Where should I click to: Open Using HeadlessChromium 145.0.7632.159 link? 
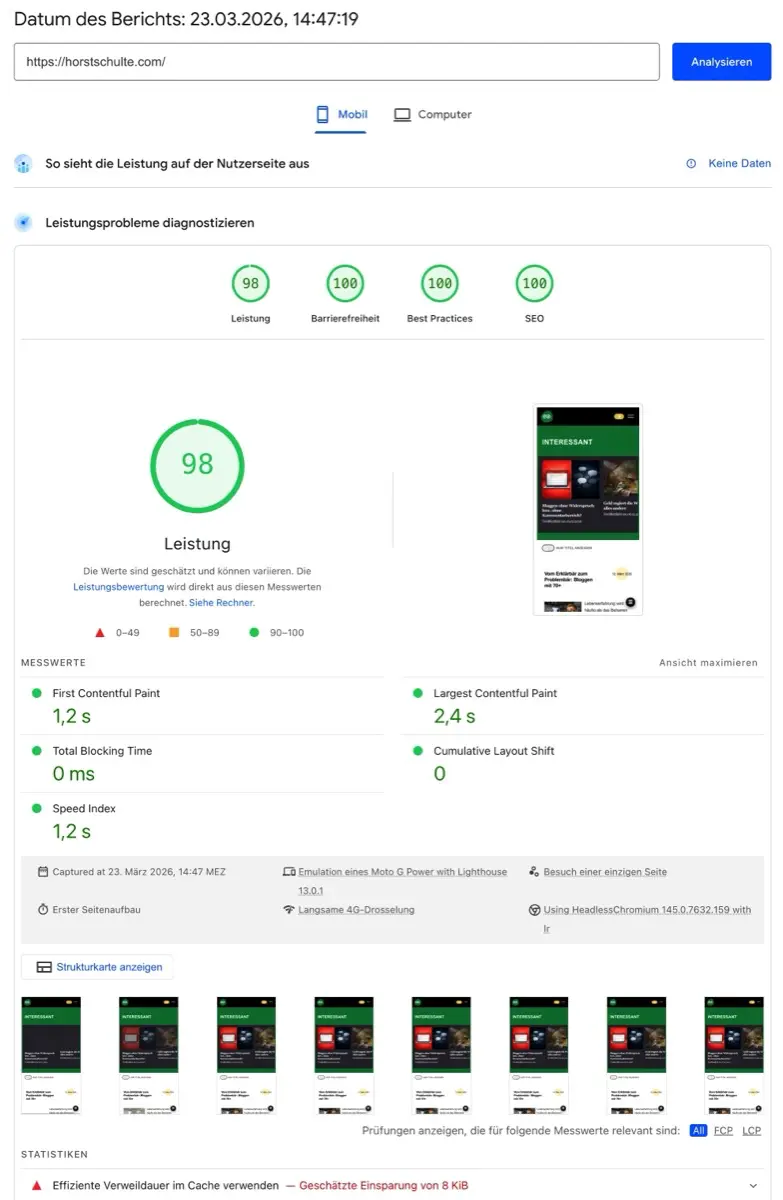647,919
